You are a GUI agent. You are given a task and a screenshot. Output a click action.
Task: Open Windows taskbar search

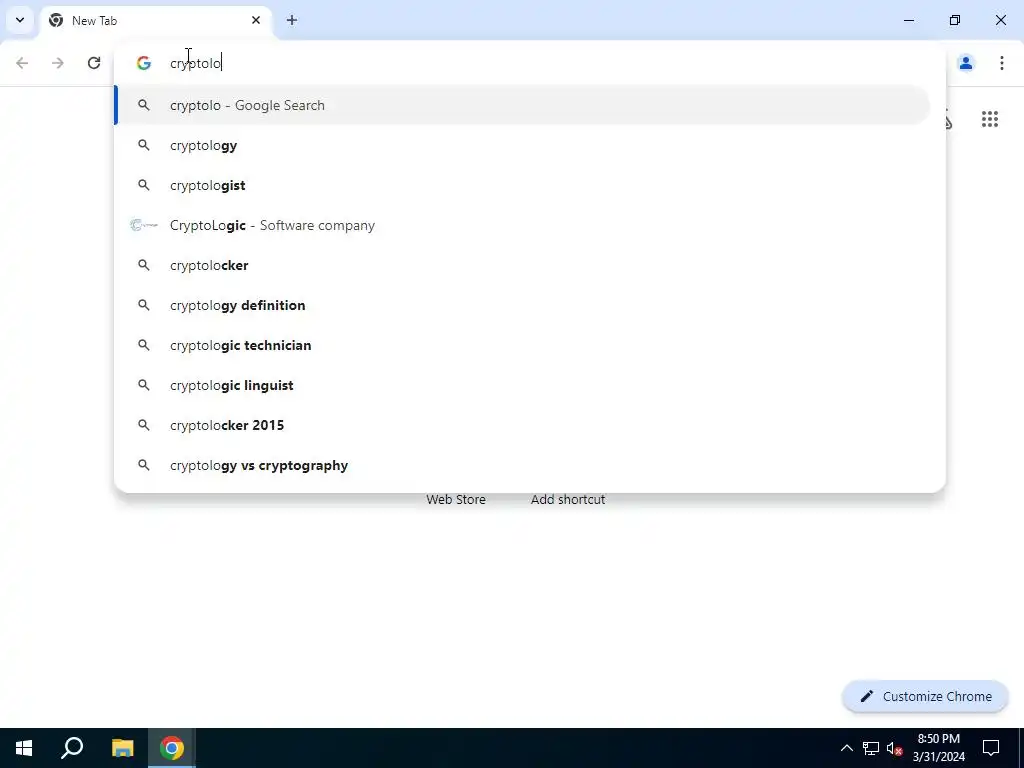click(x=72, y=748)
